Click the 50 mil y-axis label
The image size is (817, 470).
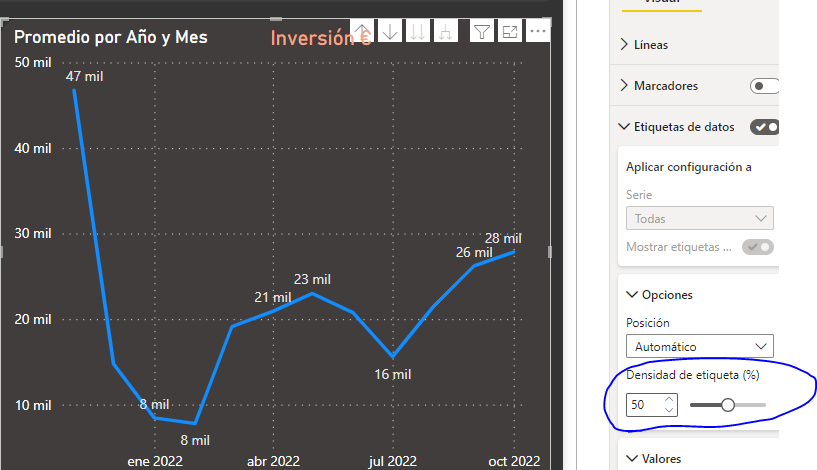pyautogui.click(x=33, y=63)
